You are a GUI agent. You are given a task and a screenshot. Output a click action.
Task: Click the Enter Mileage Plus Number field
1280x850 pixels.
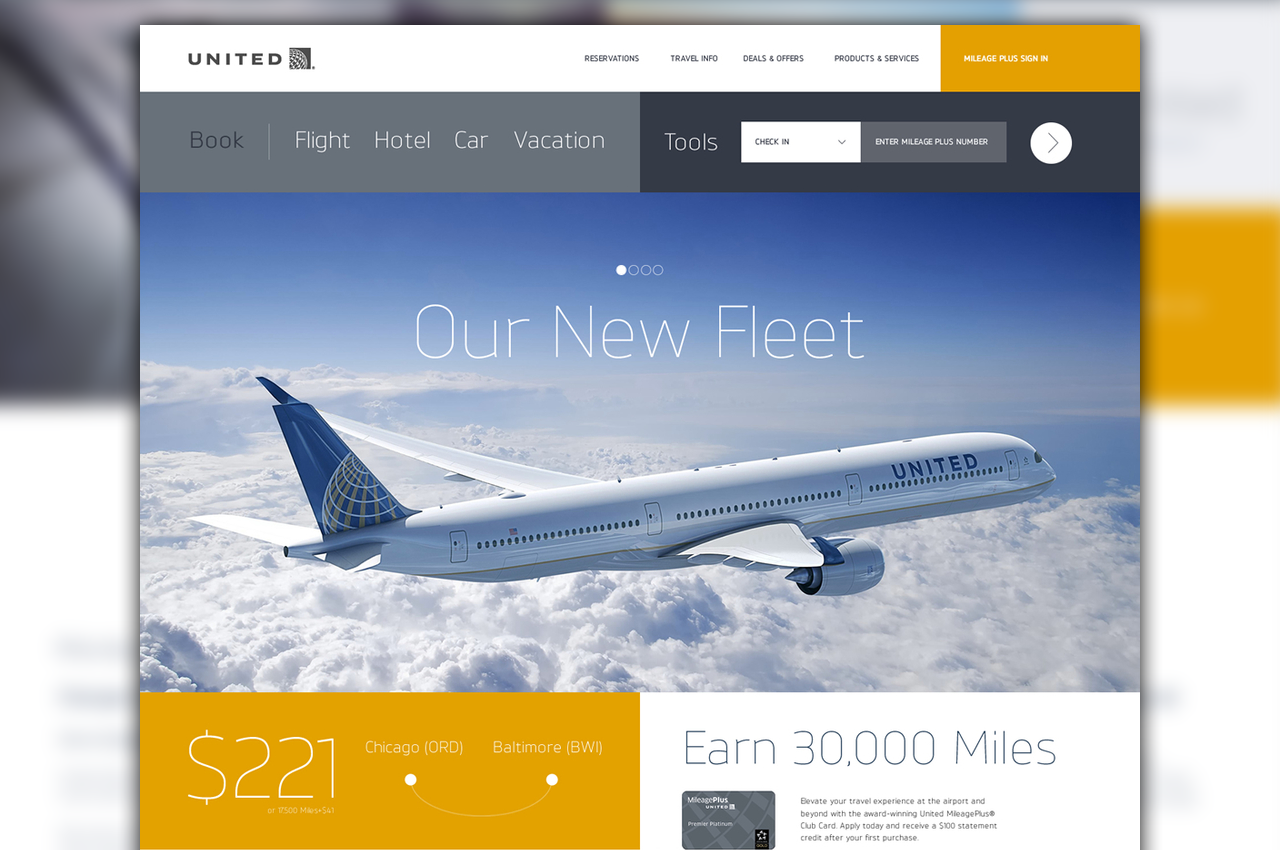(x=934, y=142)
